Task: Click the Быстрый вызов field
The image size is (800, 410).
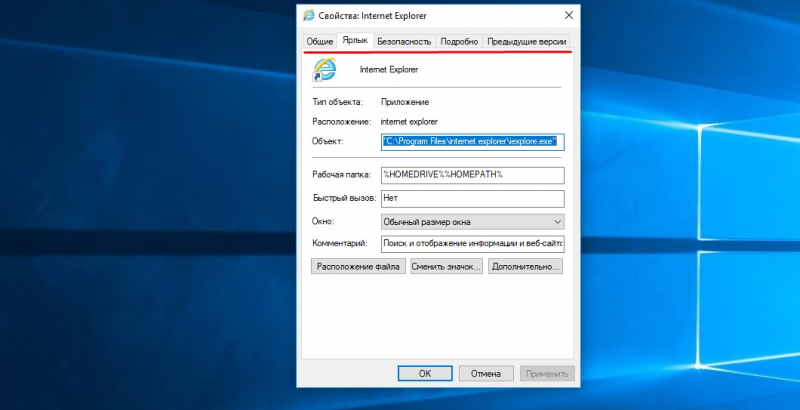Action: point(472,198)
